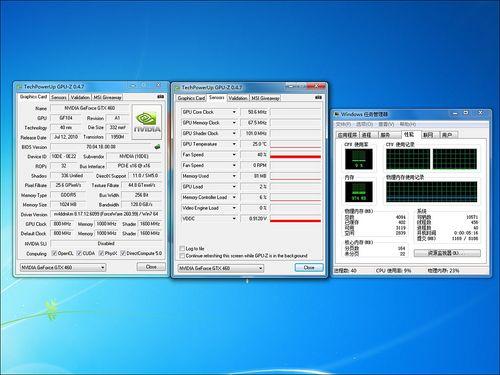
Task: Open the Video Engine Load sensor dropdown
Action: [234, 208]
